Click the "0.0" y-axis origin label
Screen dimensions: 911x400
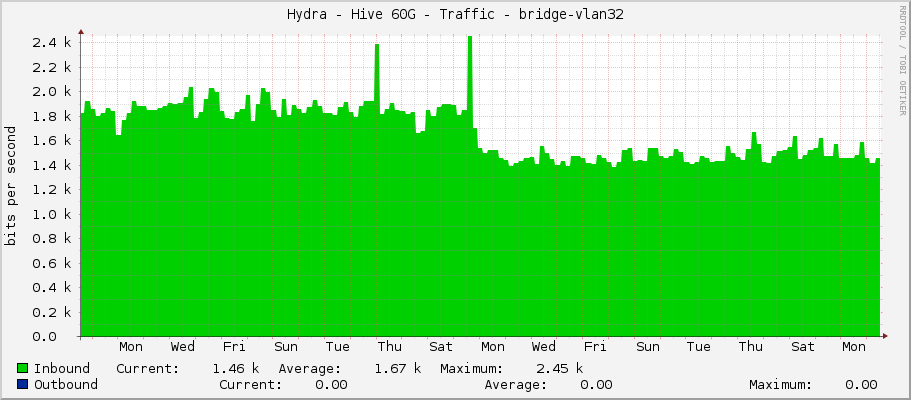tap(45, 337)
